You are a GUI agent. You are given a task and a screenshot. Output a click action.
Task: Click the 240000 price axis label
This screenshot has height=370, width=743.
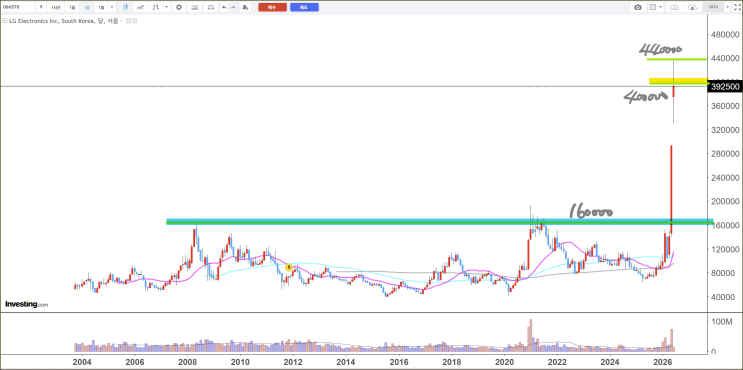[726, 178]
